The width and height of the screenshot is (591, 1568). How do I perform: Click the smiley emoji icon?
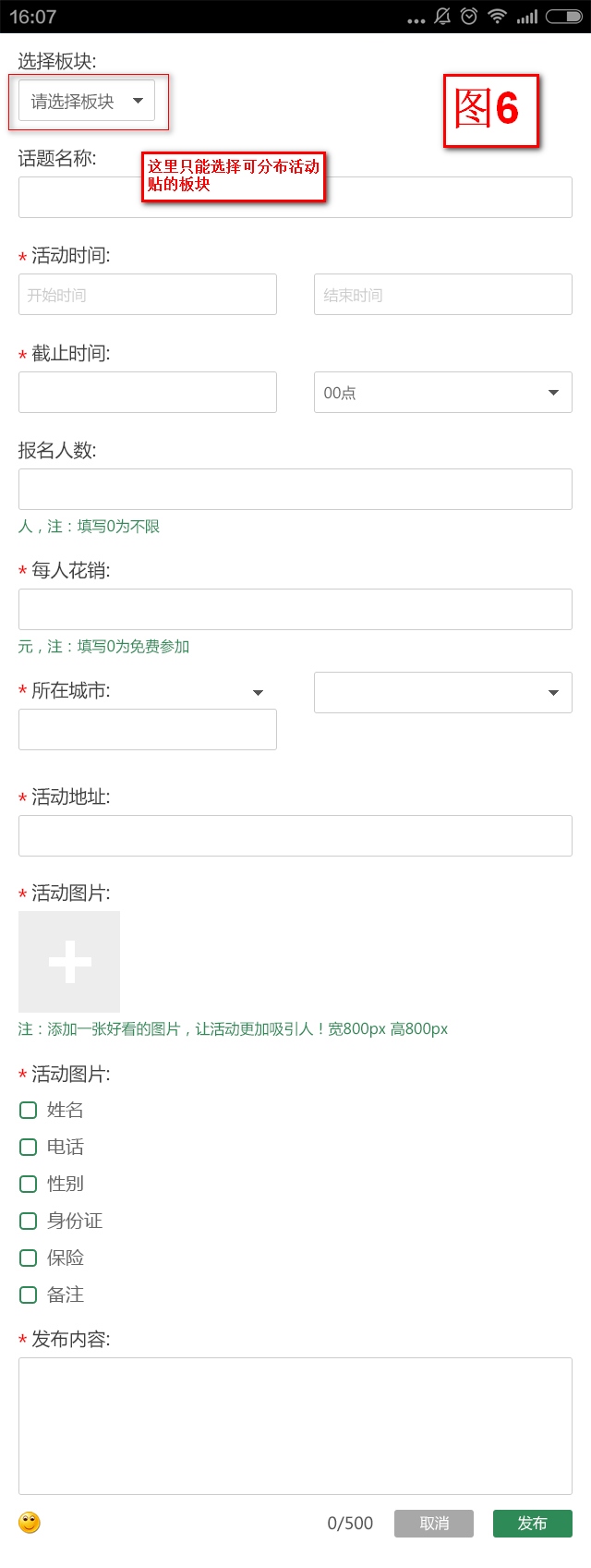(x=30, y=1523)
